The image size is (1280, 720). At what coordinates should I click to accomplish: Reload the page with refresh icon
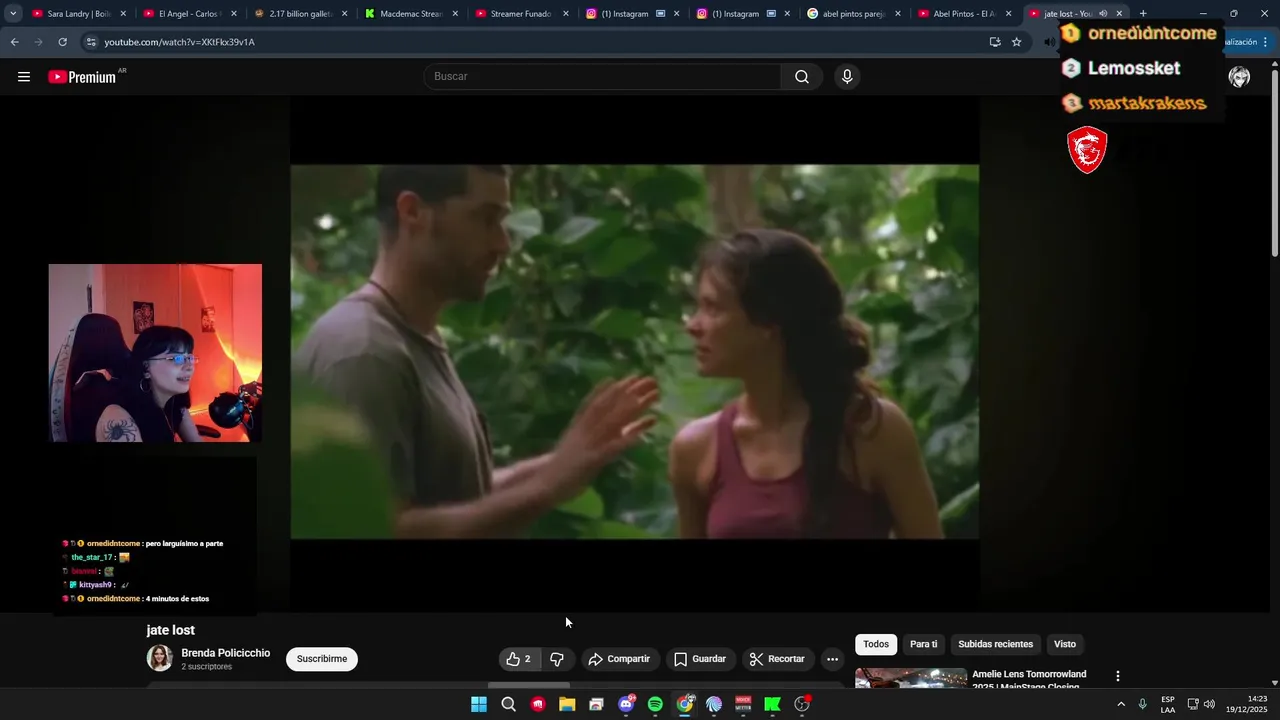click(x=62, y=42)
